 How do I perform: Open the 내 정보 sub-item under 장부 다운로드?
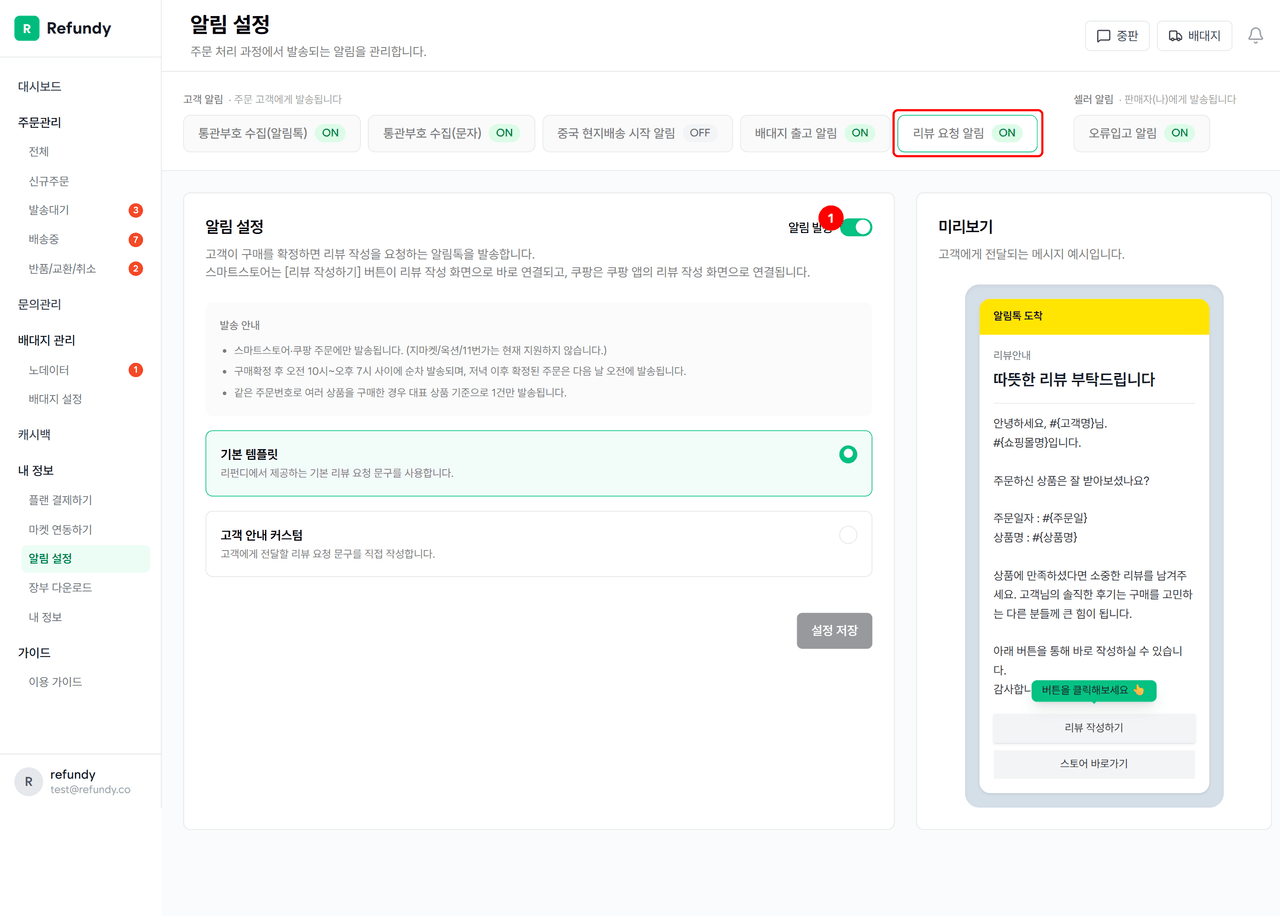45,617
